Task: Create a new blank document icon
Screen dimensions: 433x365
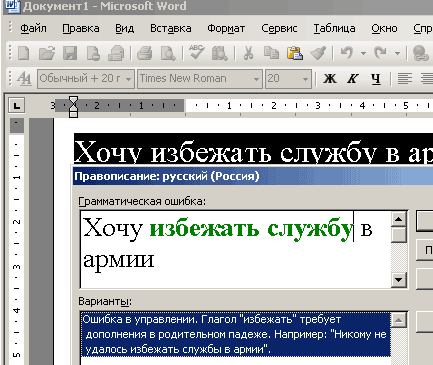Action: pos(23,53)
